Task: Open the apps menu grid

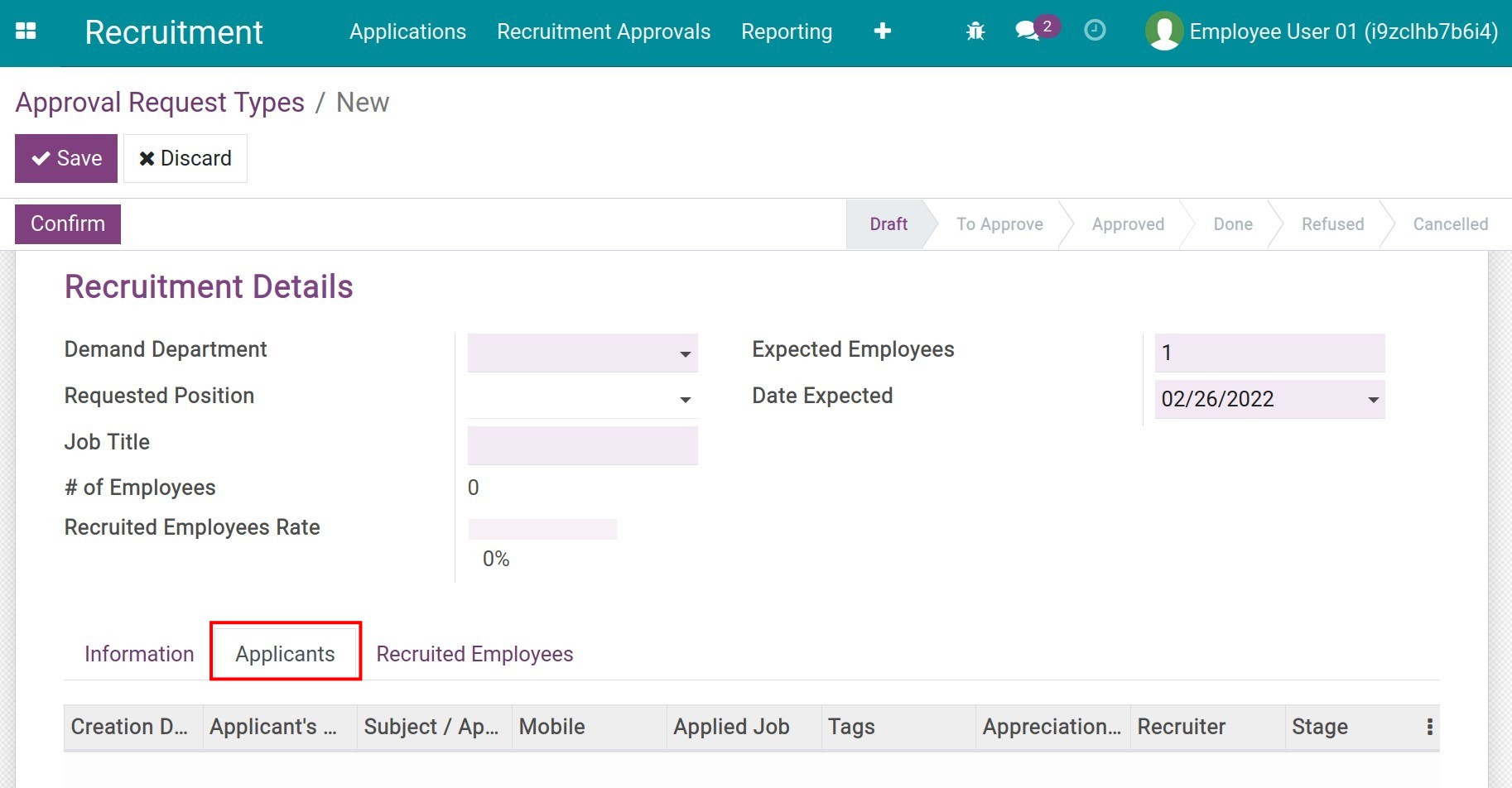Action: pos(26,31)
